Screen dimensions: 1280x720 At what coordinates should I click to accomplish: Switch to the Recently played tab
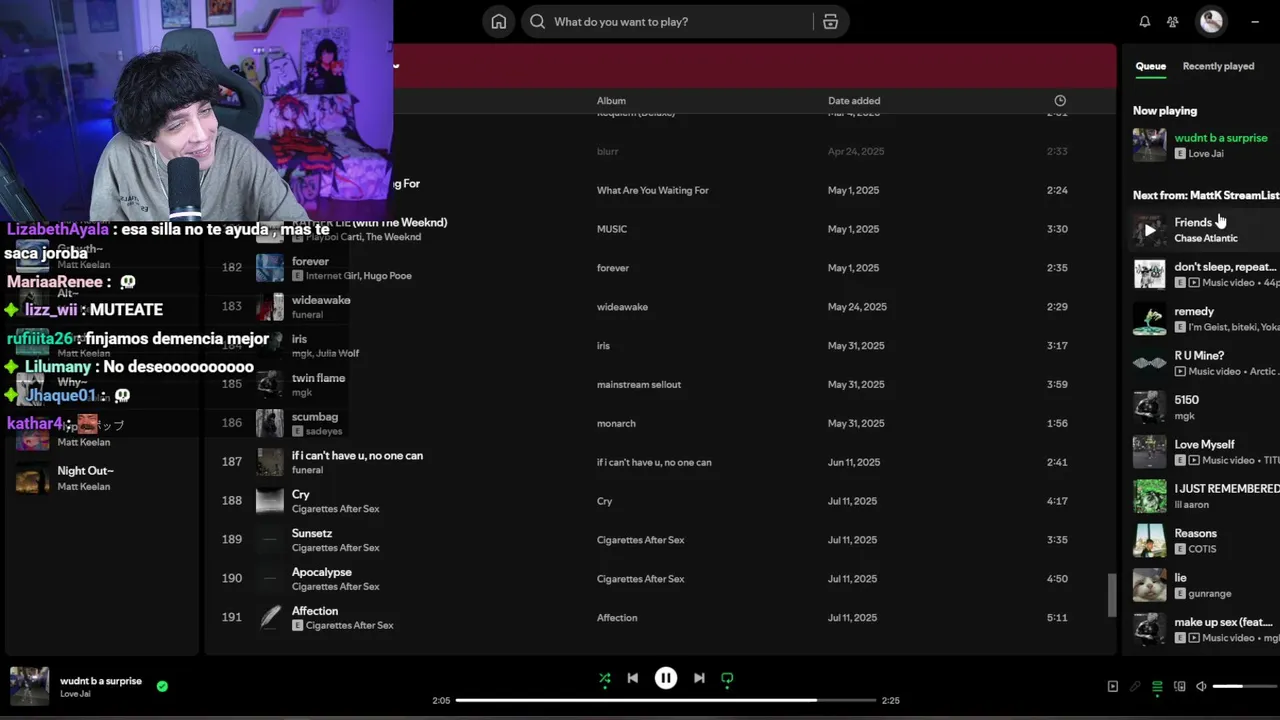[x=1218, y=66]
